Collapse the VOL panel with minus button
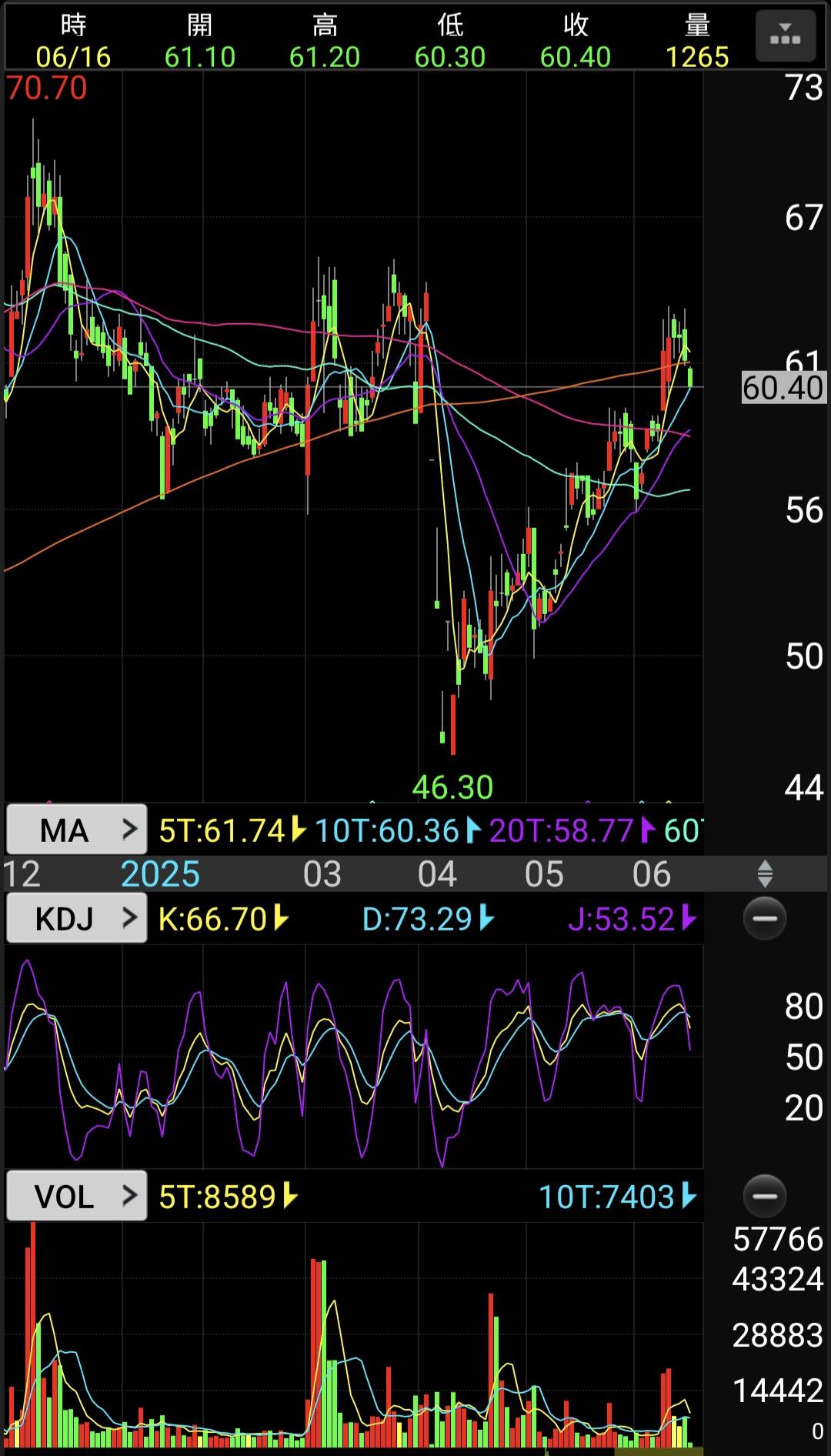Viewport: 831px width, 1456px height. point(765,1196)
